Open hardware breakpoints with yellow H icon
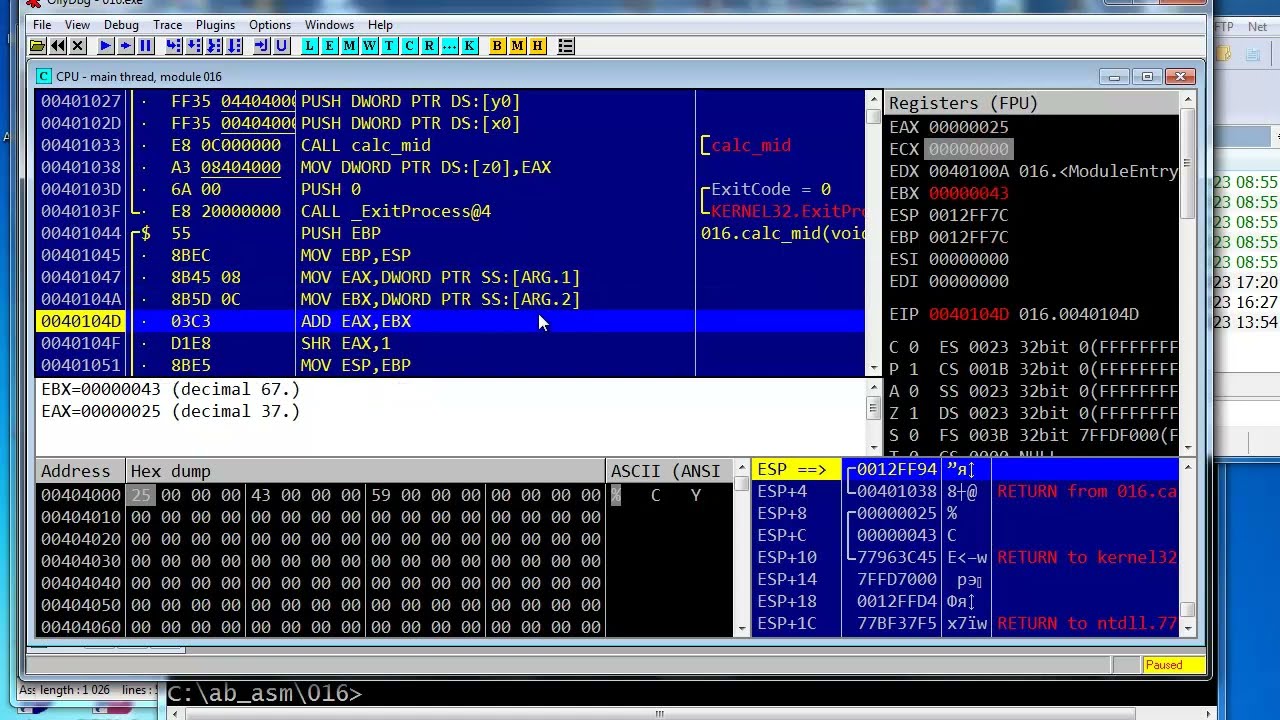This screenshot has height=720, width=1280. [537, 46]
